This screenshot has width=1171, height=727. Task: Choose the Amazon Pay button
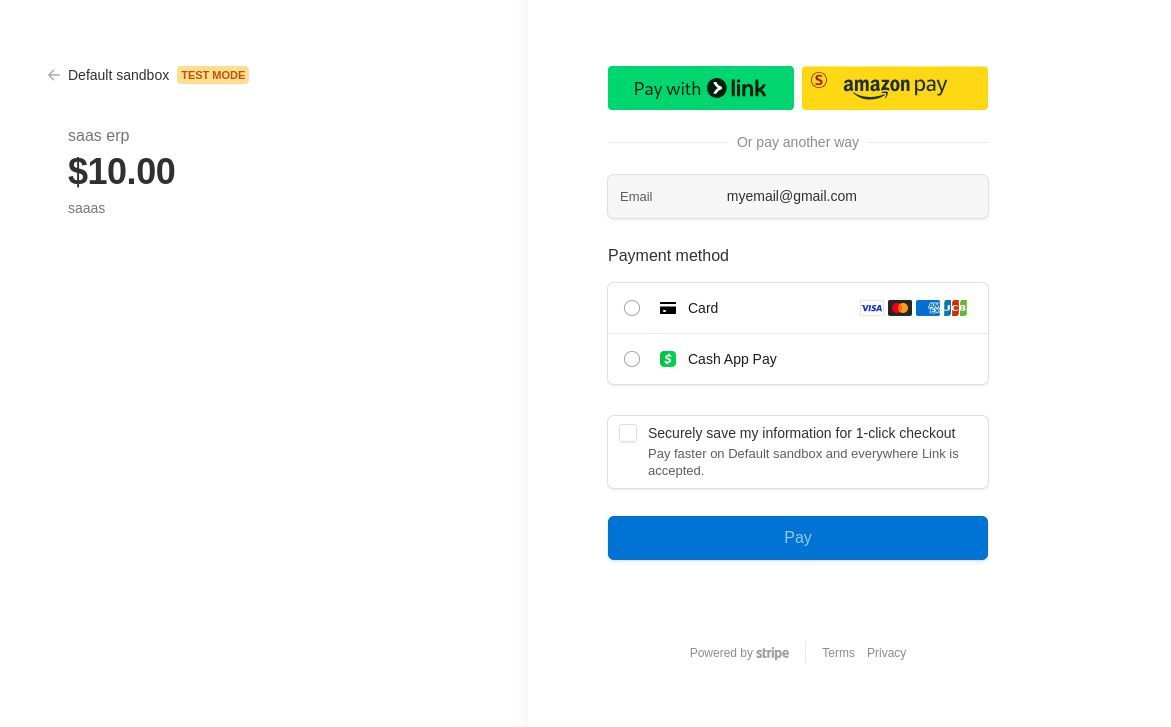coord(894,88)
